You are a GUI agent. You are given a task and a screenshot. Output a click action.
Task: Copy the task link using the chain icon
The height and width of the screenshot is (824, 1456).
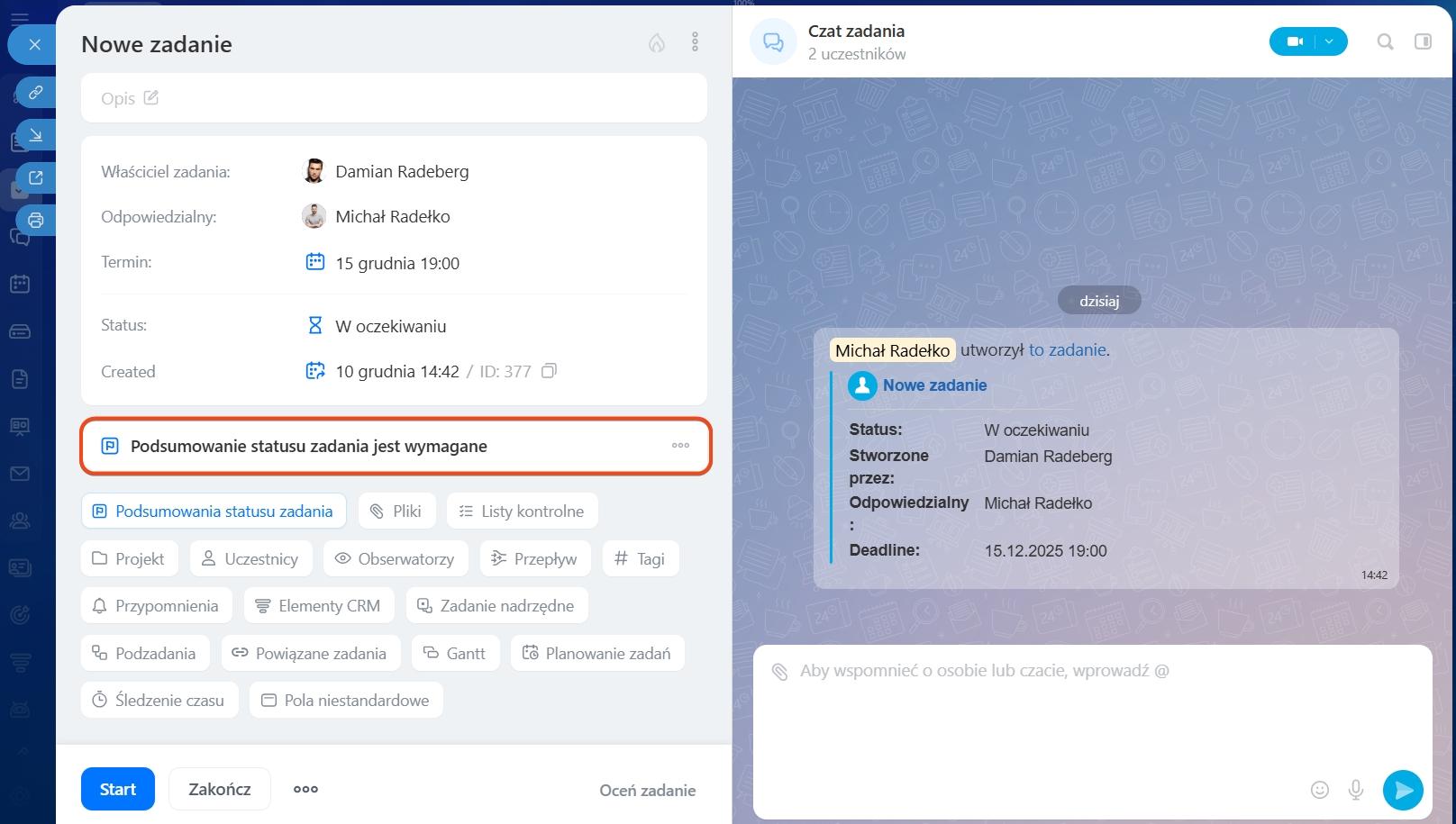coord(36,92)
